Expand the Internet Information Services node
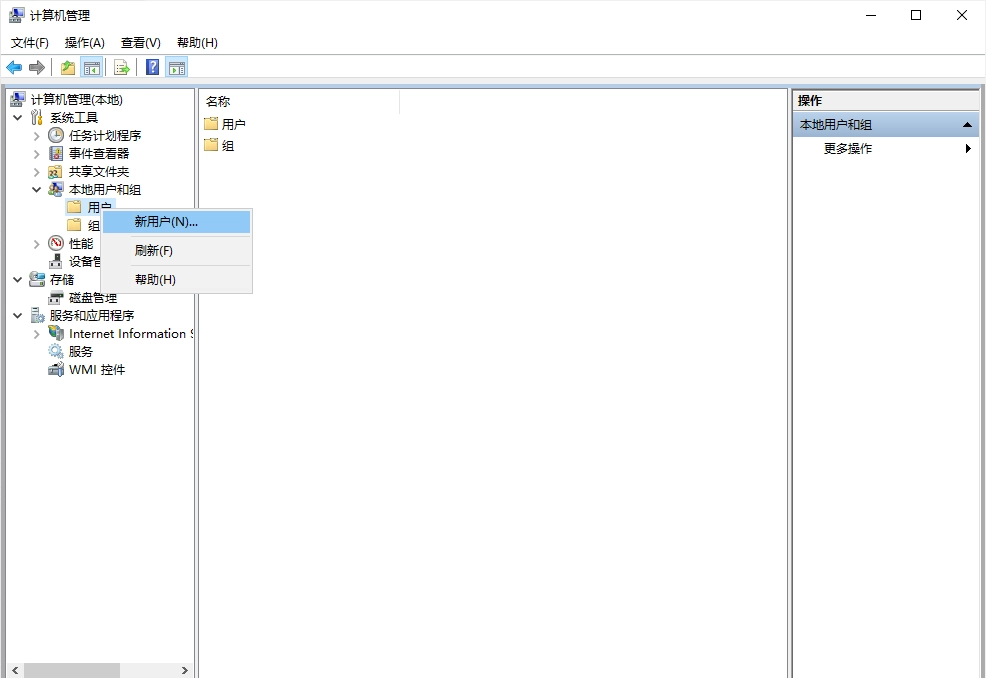Image resolution: width=986 pixels, height=678 pixels. coord(37,334)
